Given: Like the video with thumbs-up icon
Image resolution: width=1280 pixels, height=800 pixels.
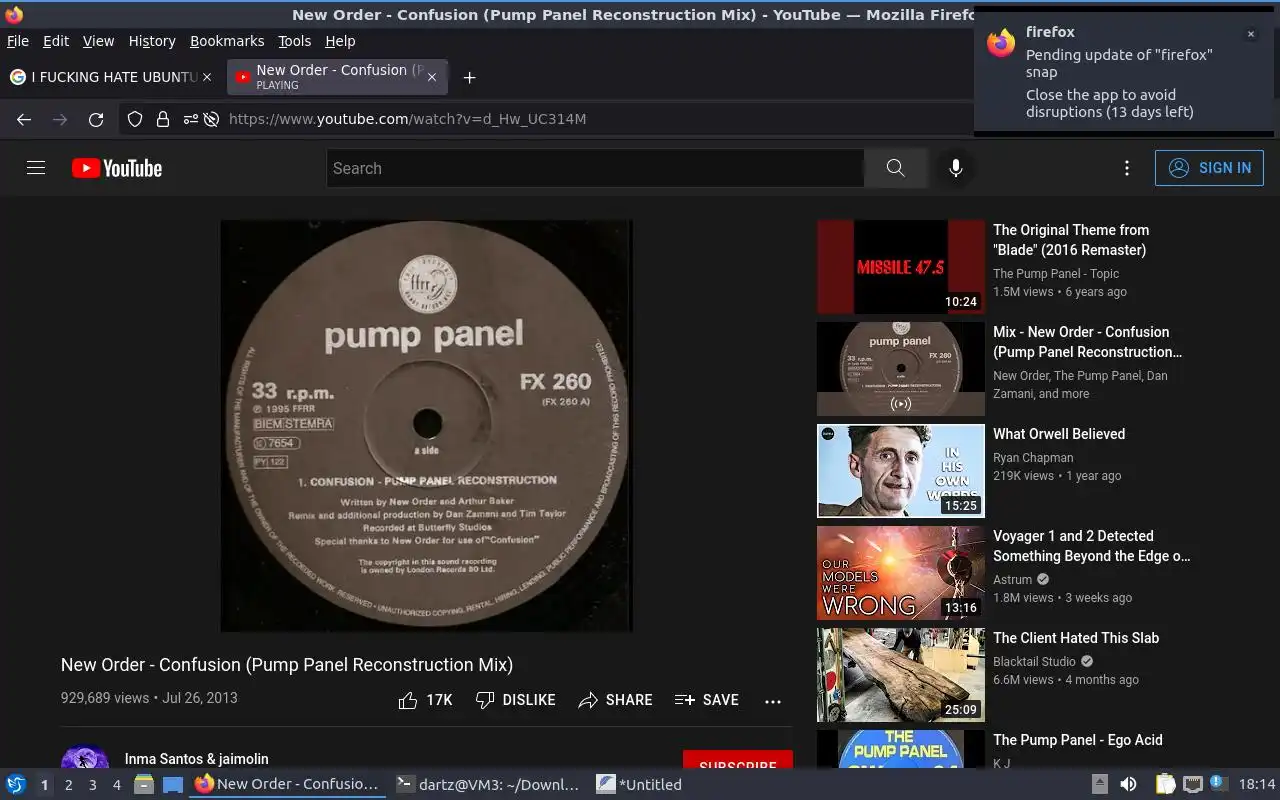Looking at the screenshot, I should [407, 700].
